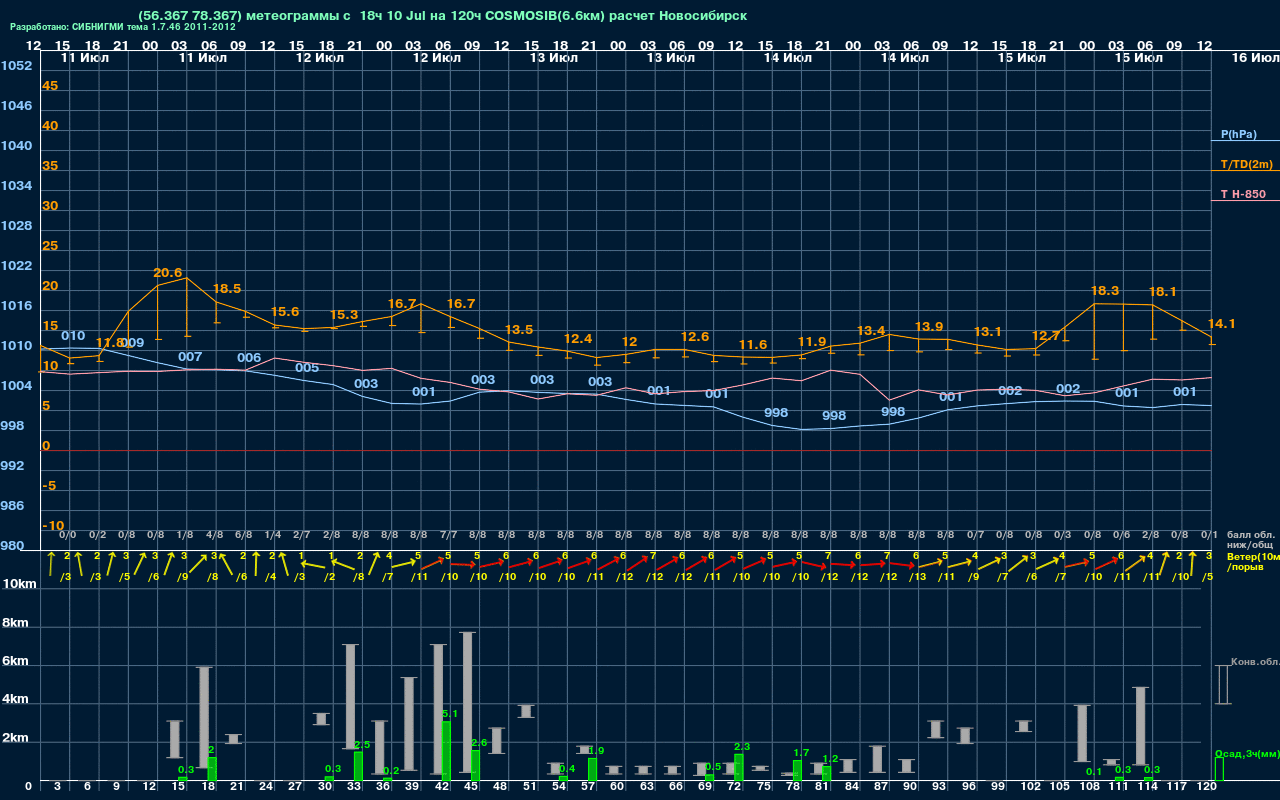Click the 0/1 cloud cover value
The width and height of the screenshot is (1280, 800).
[1209, 536]
